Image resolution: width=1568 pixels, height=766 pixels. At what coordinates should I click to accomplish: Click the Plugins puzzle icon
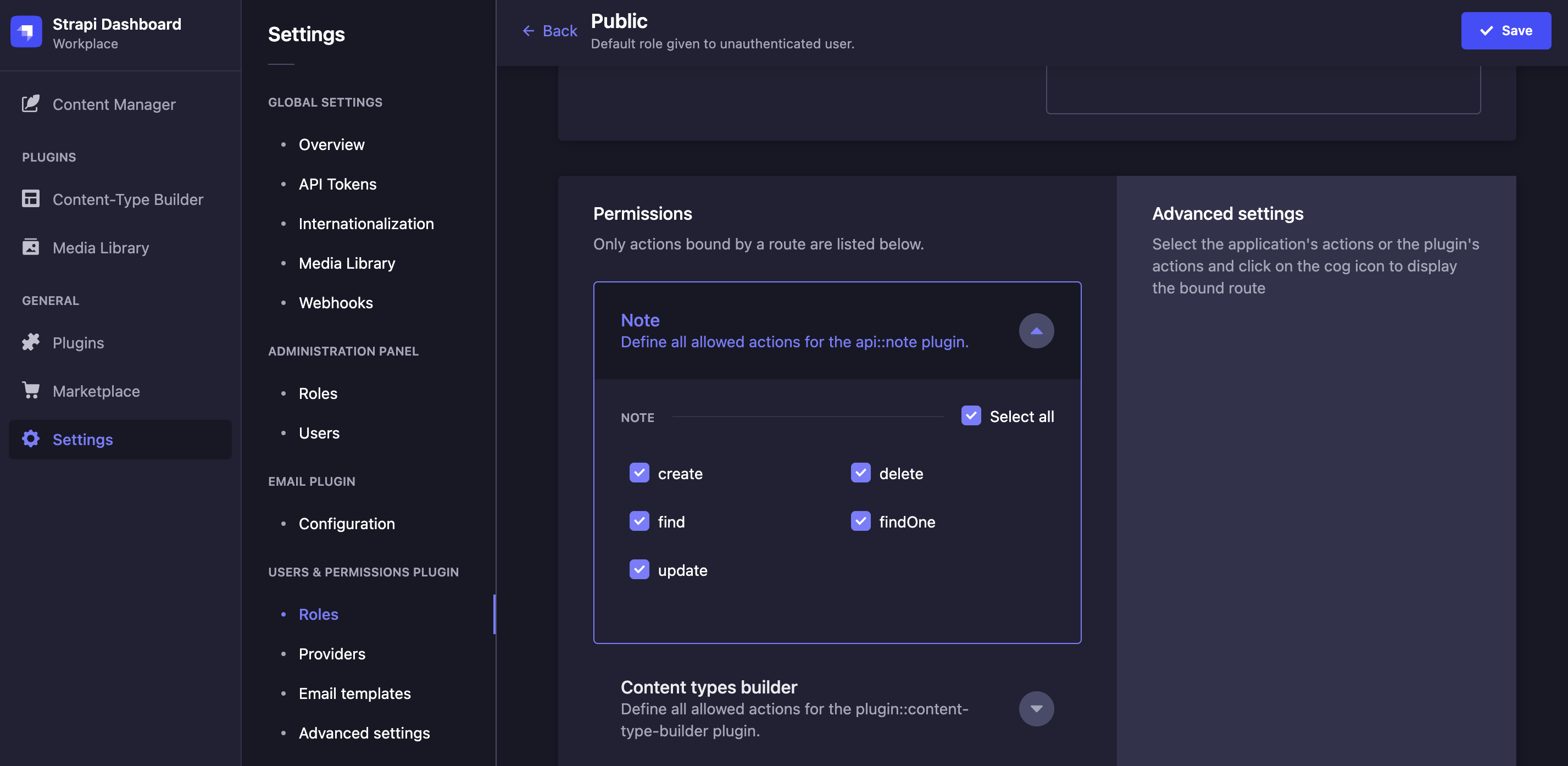(x=31, y=342)
